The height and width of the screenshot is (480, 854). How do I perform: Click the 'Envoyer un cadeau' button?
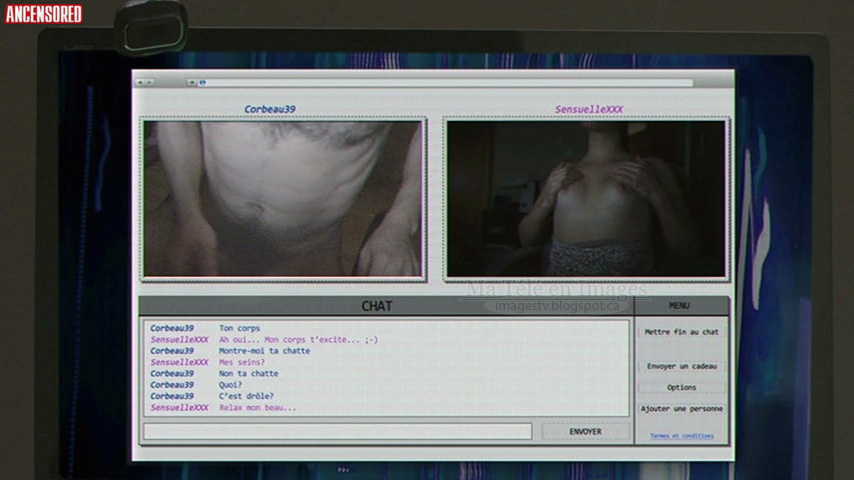click(681, 366)
